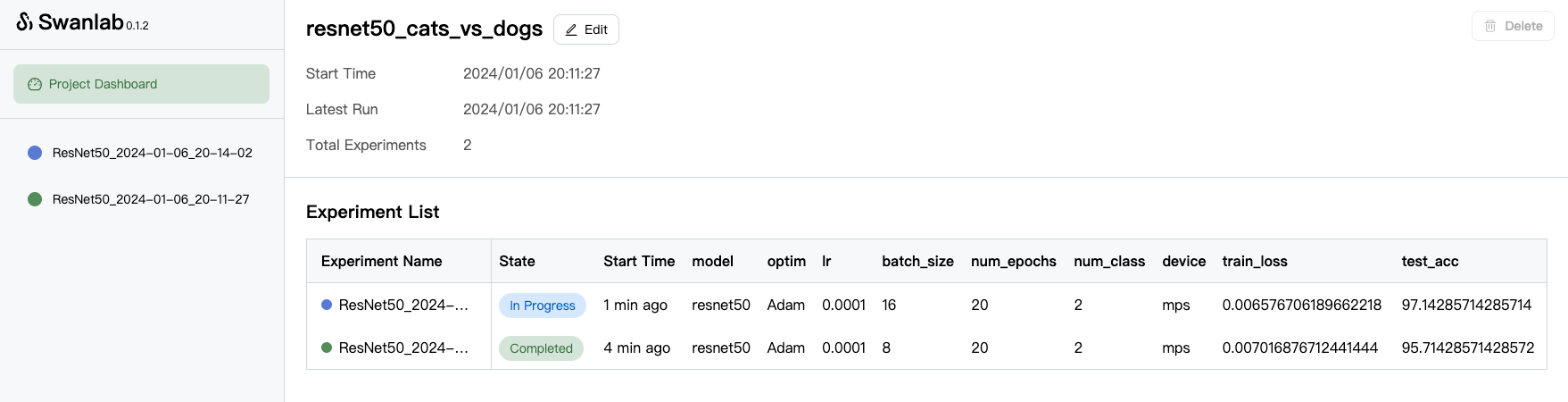Click the Edit button next to project name
Viewport: 1568px width, 402px height.
pyautogui.click(x=586, y=29)
